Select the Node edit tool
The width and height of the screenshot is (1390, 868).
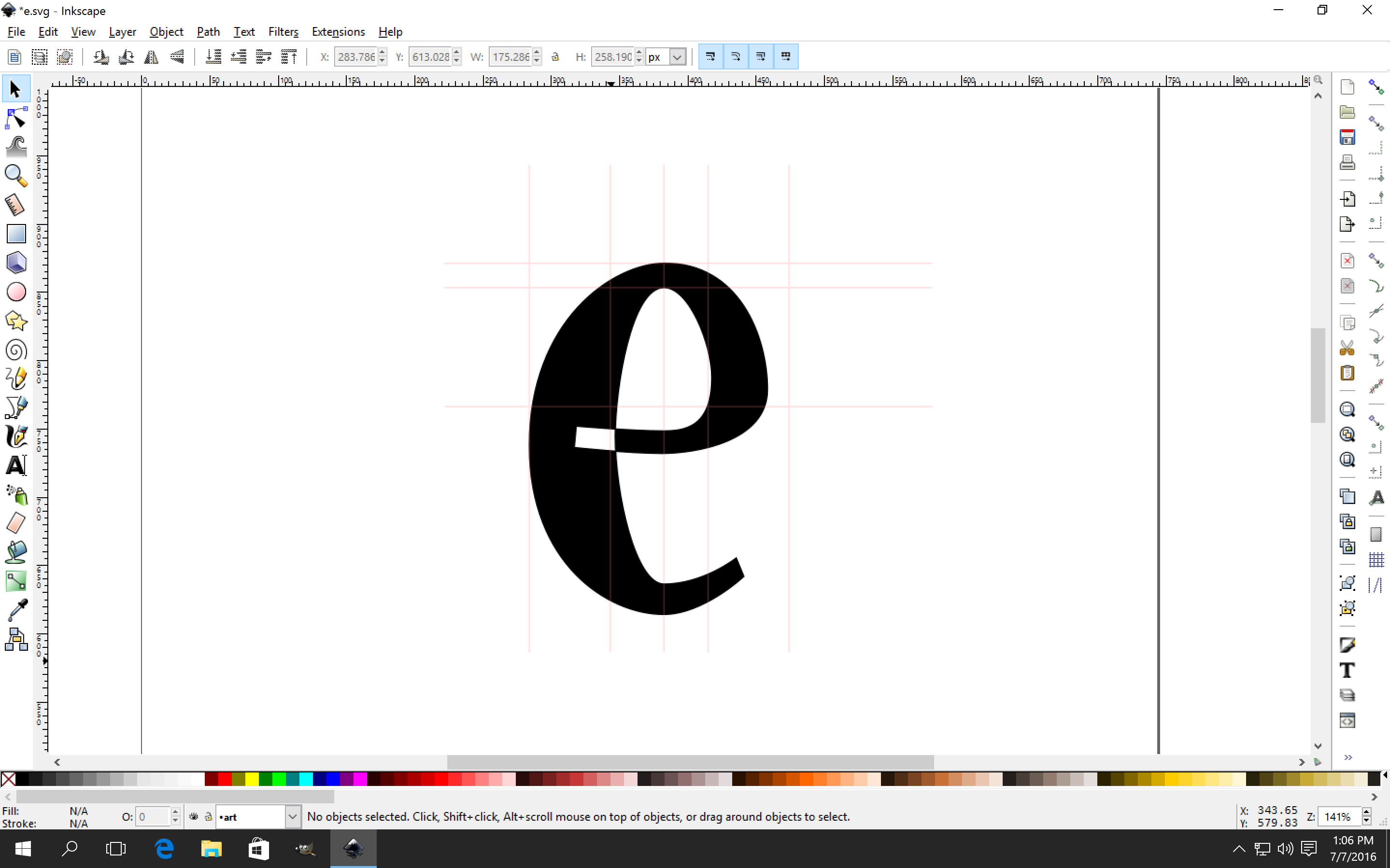coord(15,118)
